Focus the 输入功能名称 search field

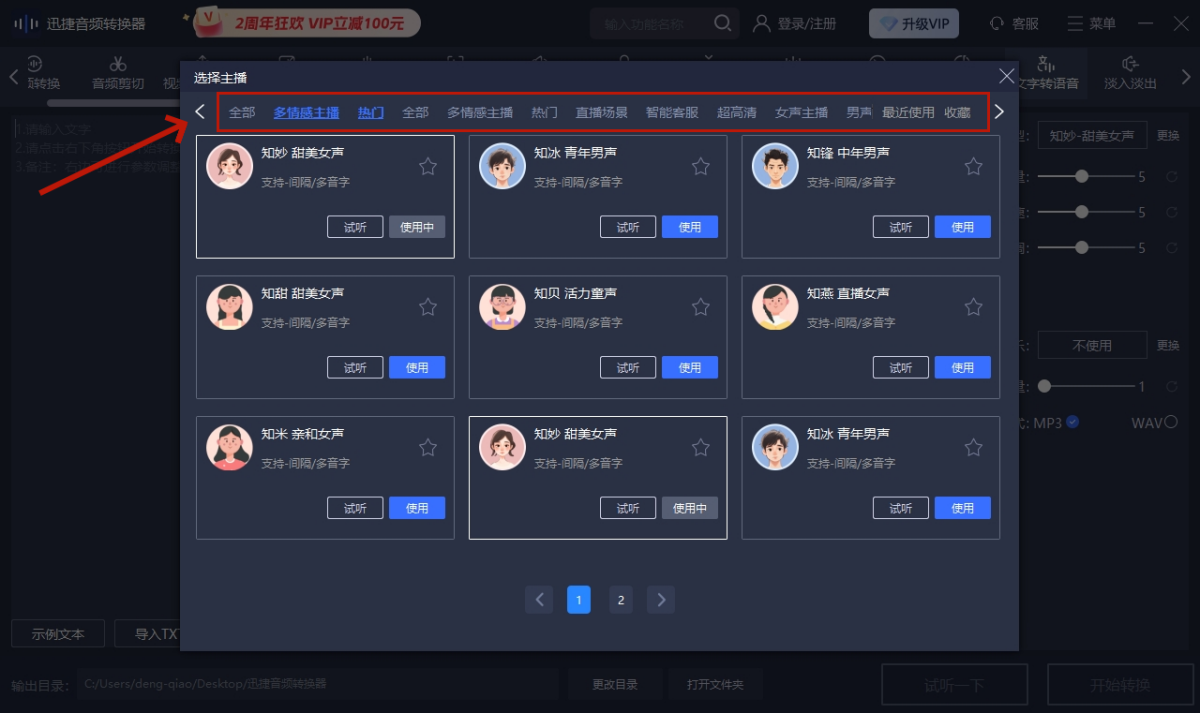click(651, 23)
